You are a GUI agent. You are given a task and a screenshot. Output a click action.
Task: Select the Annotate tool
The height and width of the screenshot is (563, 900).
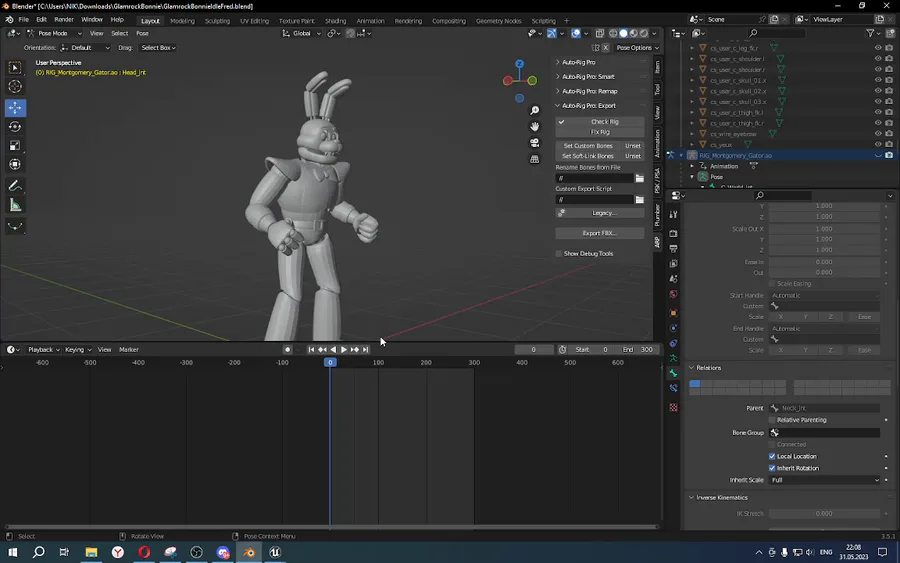(15, 186)
